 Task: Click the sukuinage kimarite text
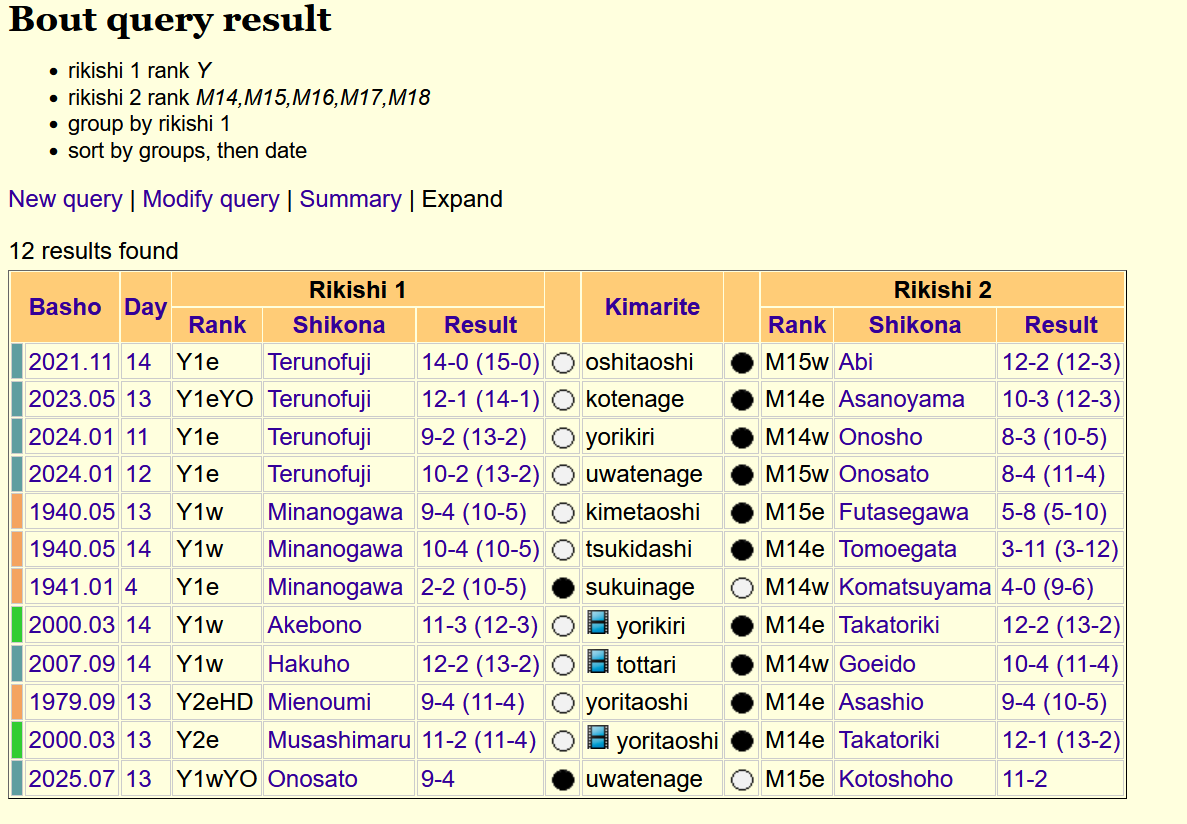640,587
